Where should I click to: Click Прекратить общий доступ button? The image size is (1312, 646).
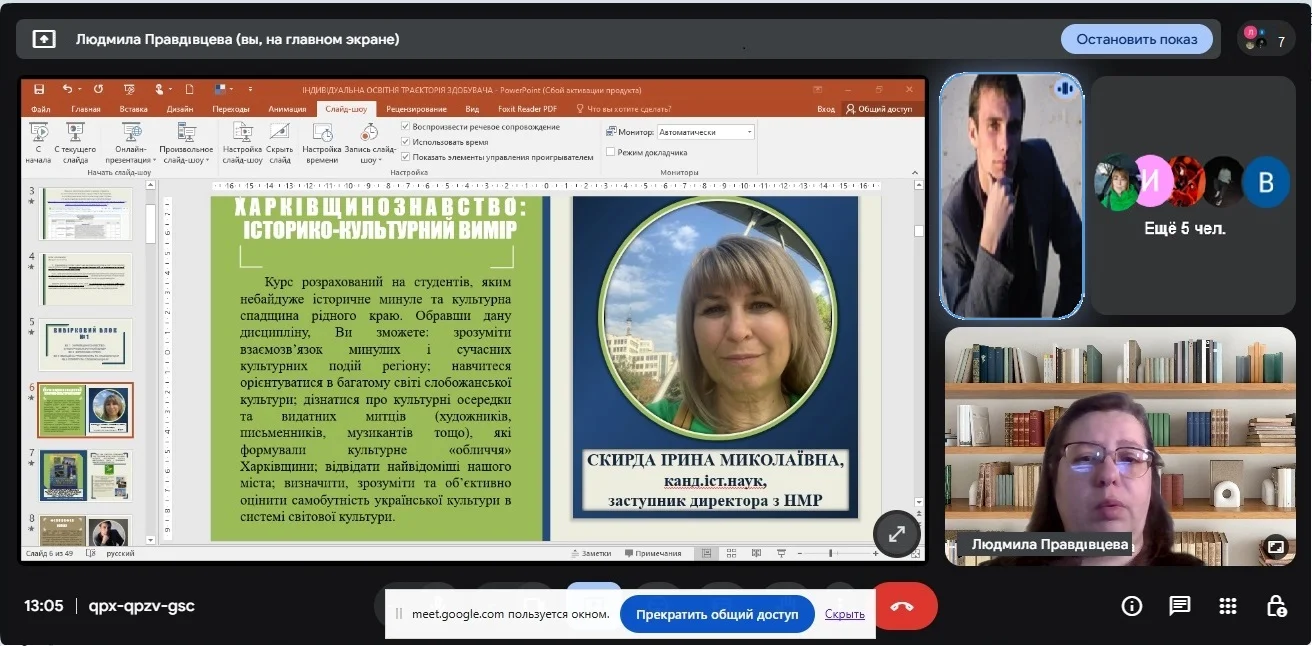717,614
